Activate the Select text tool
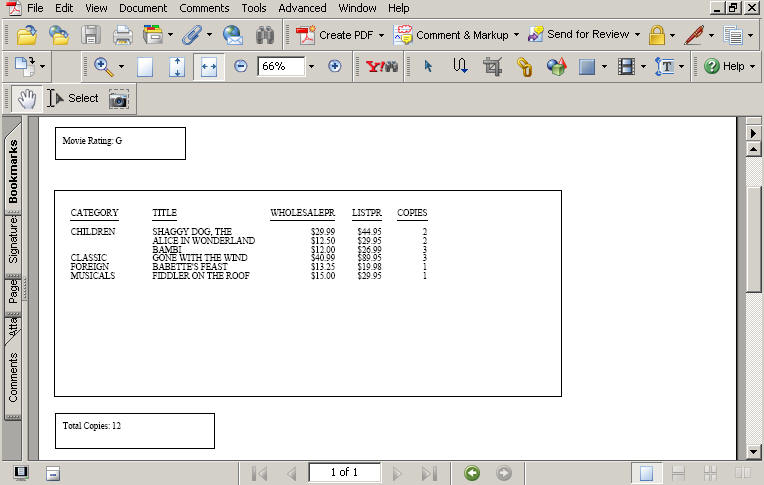 coord(73,98)
